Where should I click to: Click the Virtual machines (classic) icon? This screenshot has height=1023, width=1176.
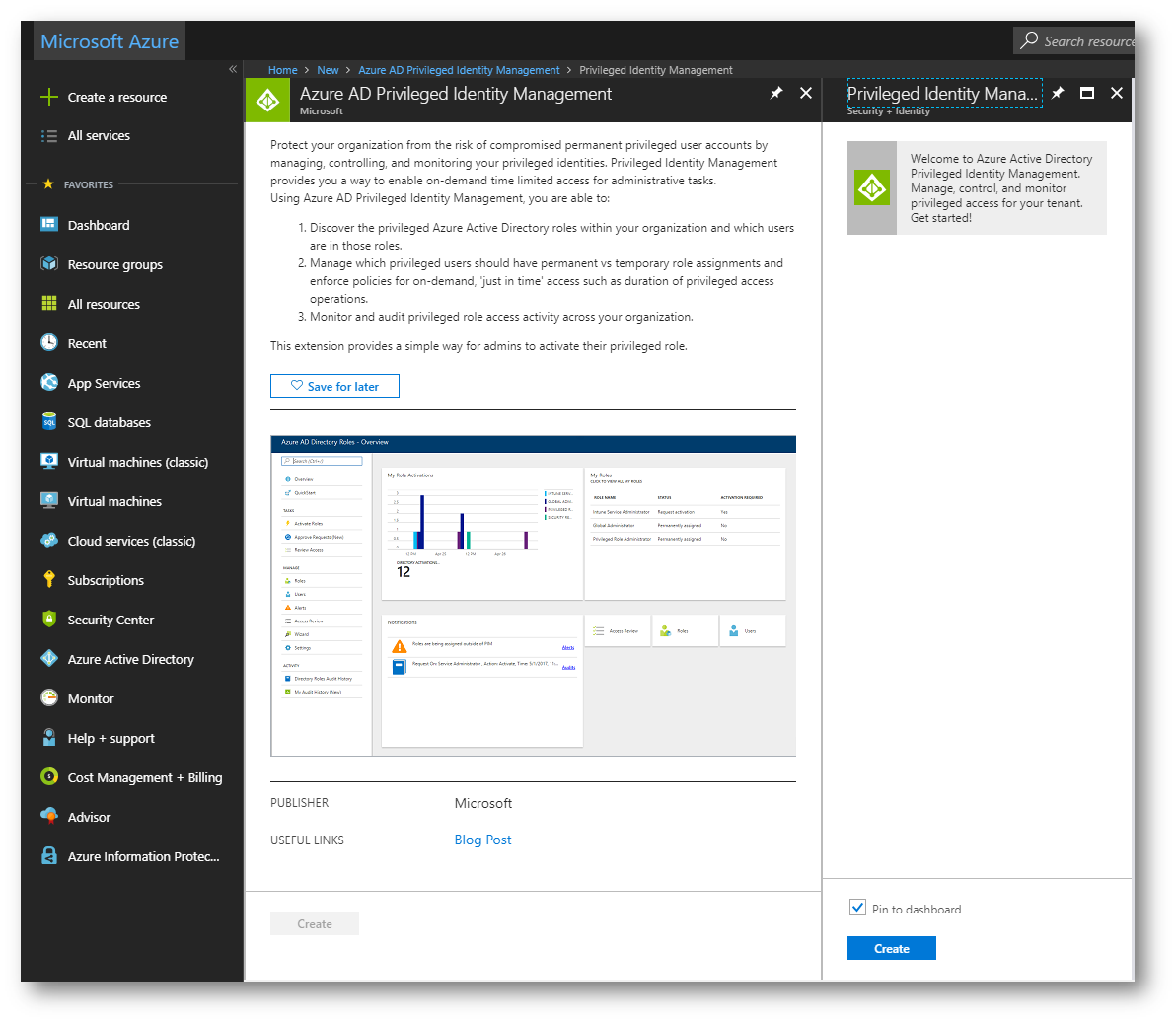pos(48,462)
